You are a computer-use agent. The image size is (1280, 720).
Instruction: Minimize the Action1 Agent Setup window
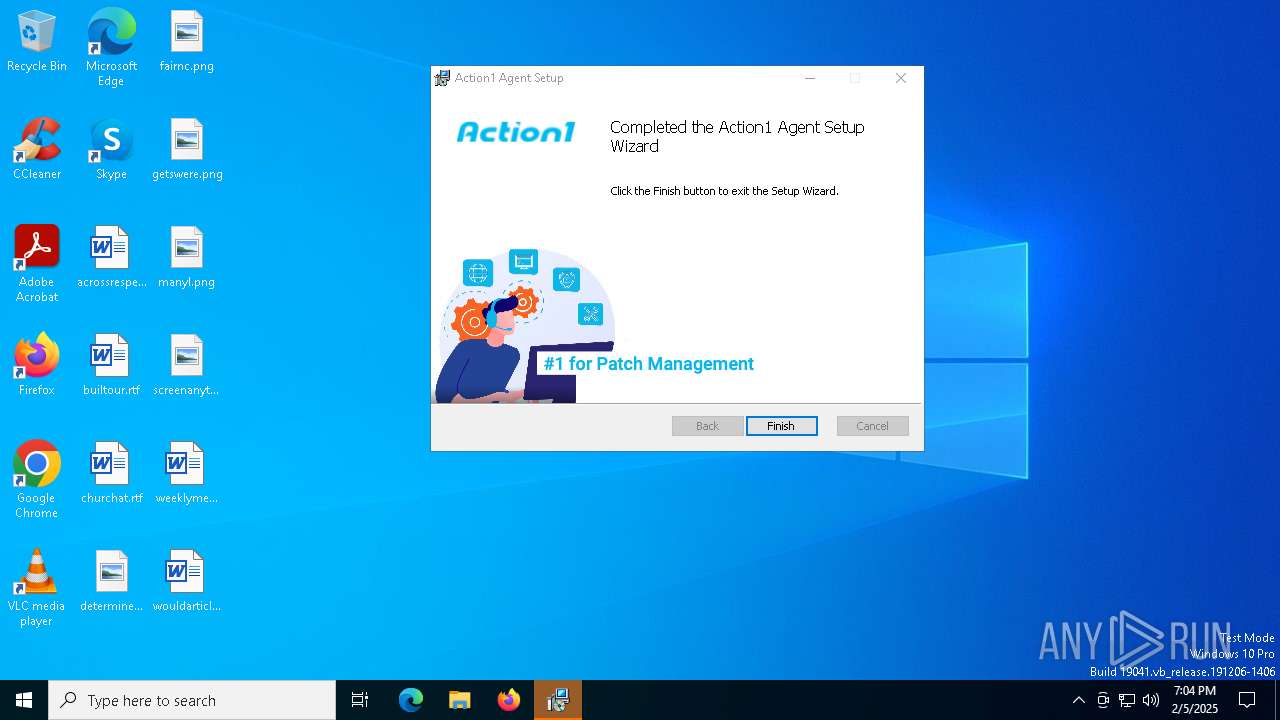point(810,78)
